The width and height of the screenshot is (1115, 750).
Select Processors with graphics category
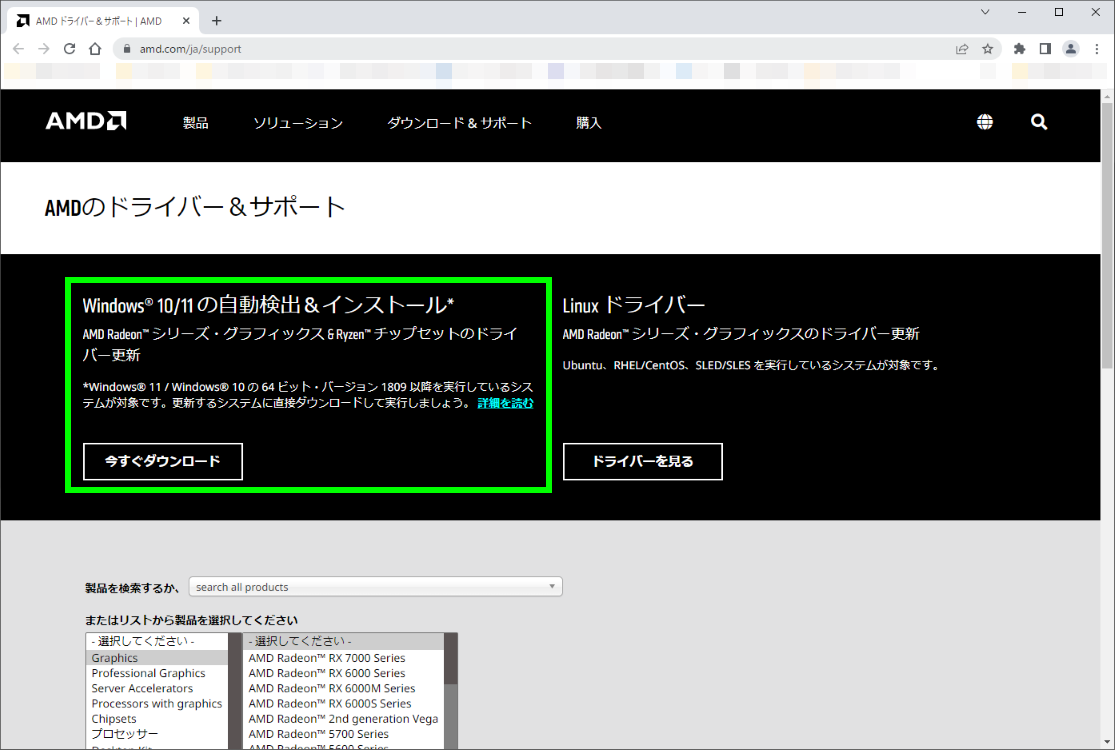[157, 704]
